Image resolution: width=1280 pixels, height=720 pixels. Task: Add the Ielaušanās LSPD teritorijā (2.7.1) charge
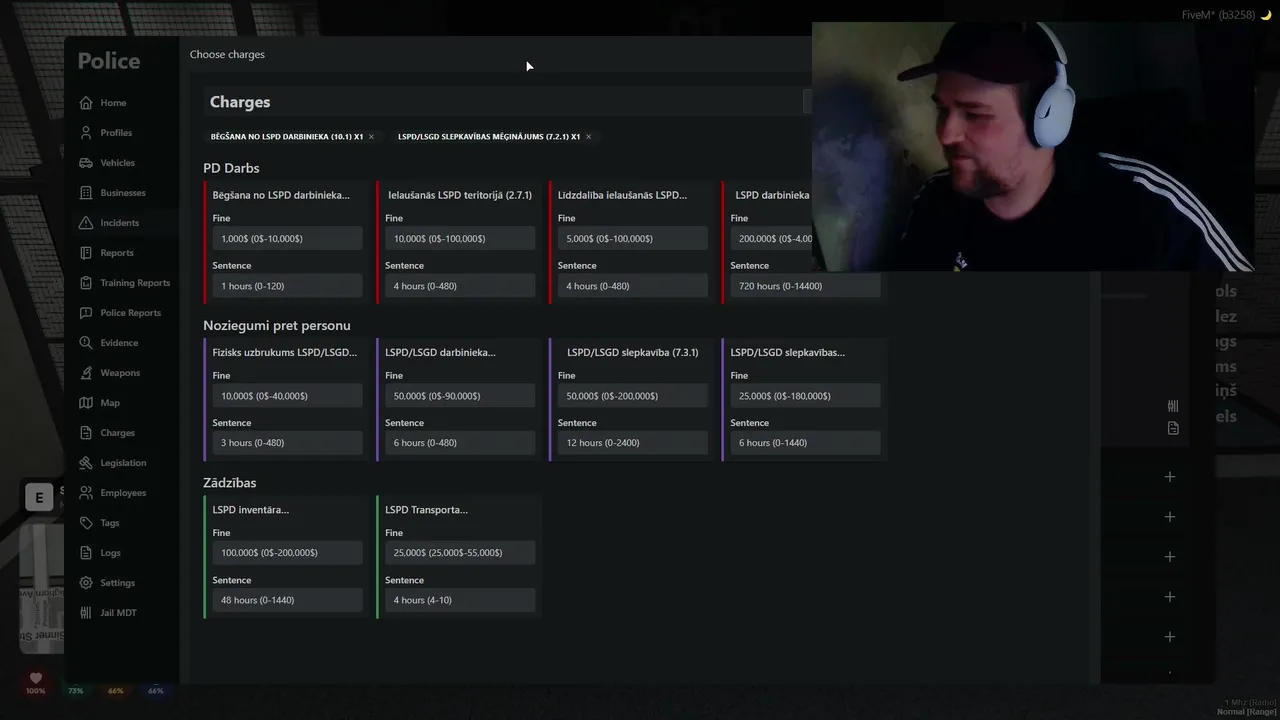[460, 195]
